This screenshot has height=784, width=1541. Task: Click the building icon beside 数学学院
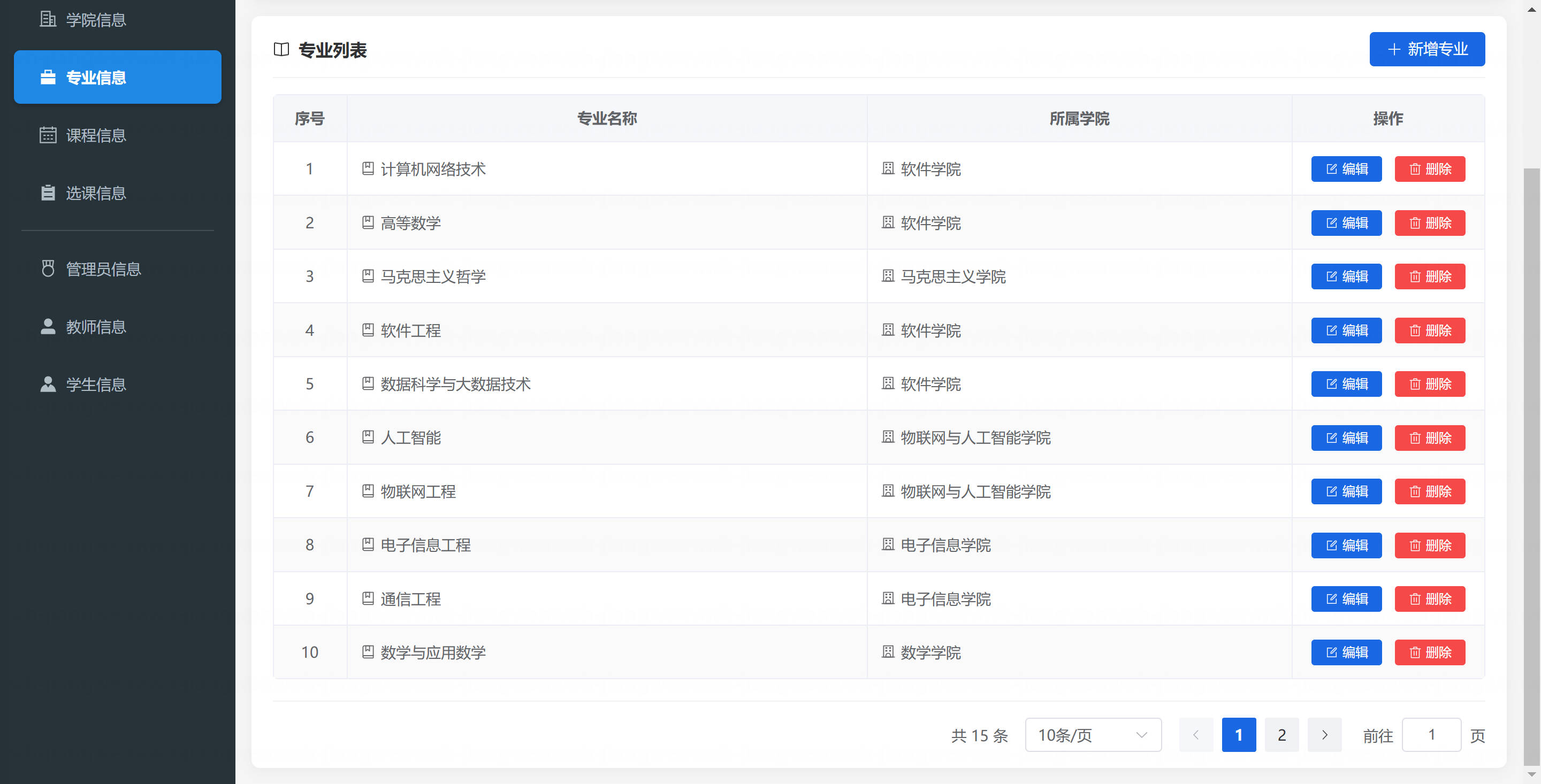[888, 652]
